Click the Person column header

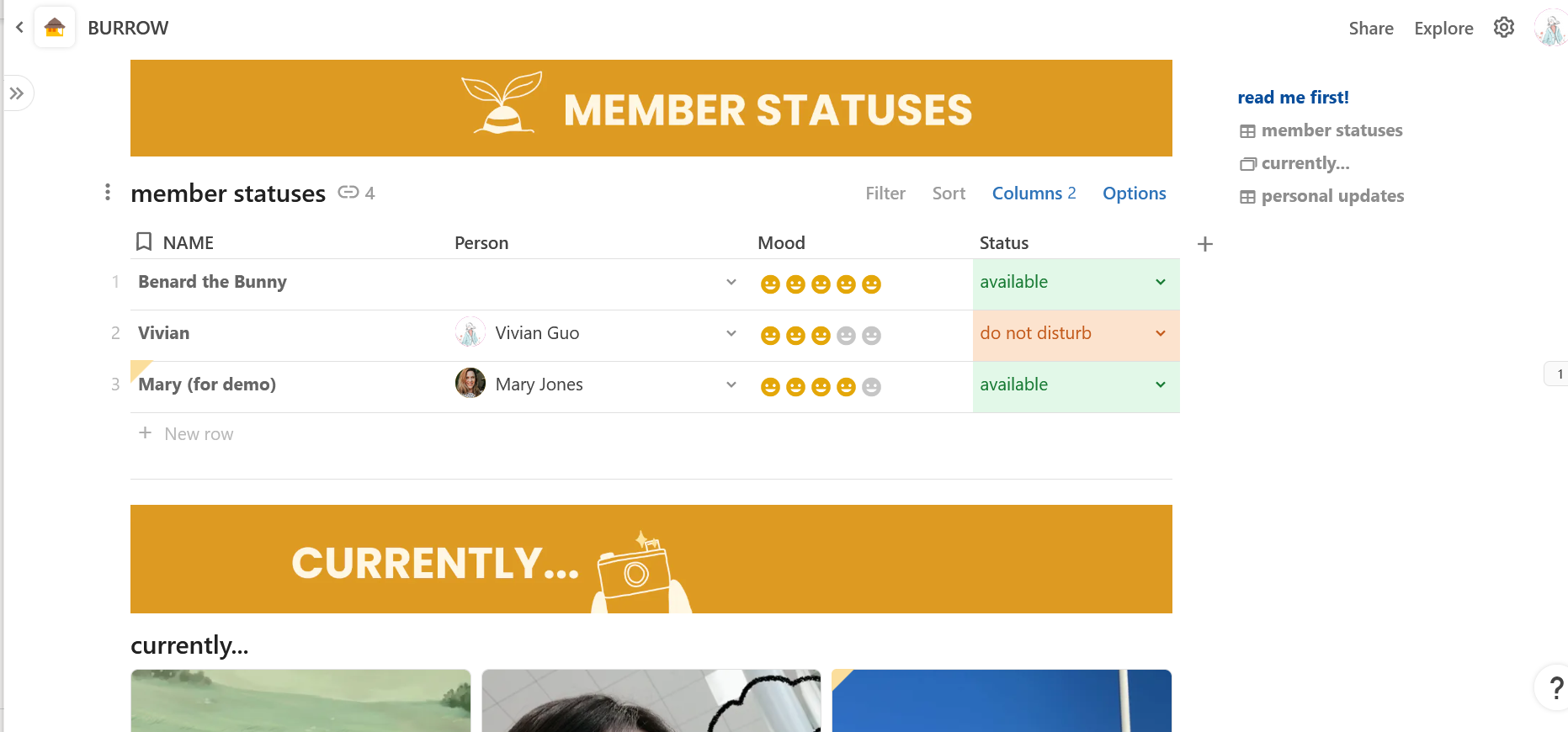click(481, 242)
